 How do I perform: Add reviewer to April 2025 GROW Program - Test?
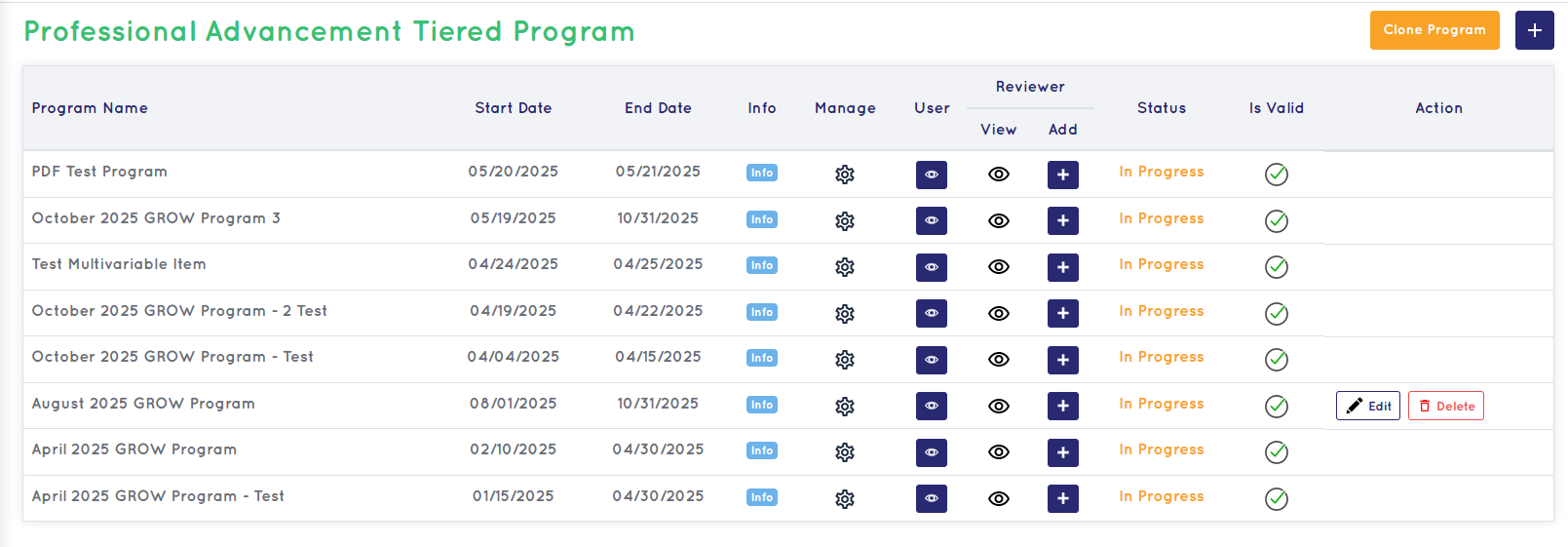[x=1063, y=499]
